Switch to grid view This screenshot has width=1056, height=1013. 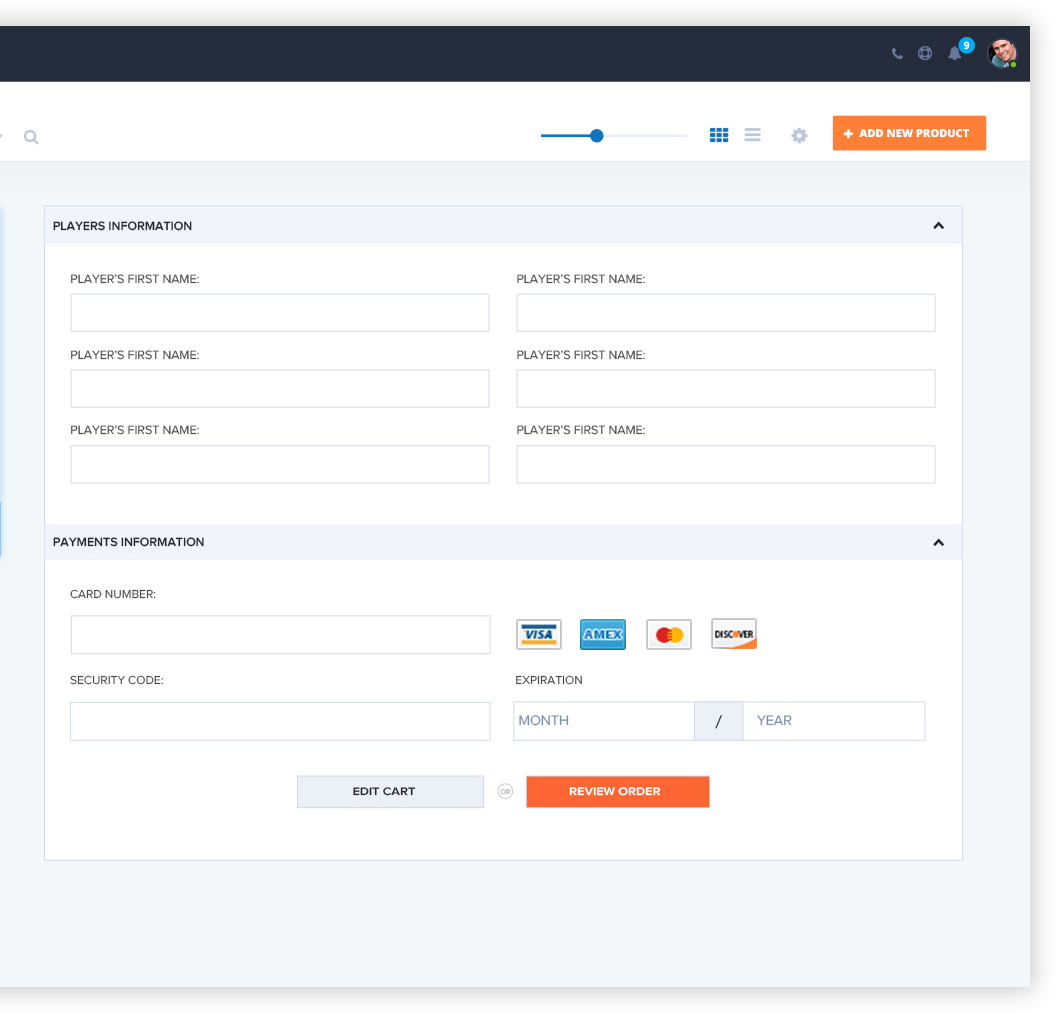(x=719, y=135)
